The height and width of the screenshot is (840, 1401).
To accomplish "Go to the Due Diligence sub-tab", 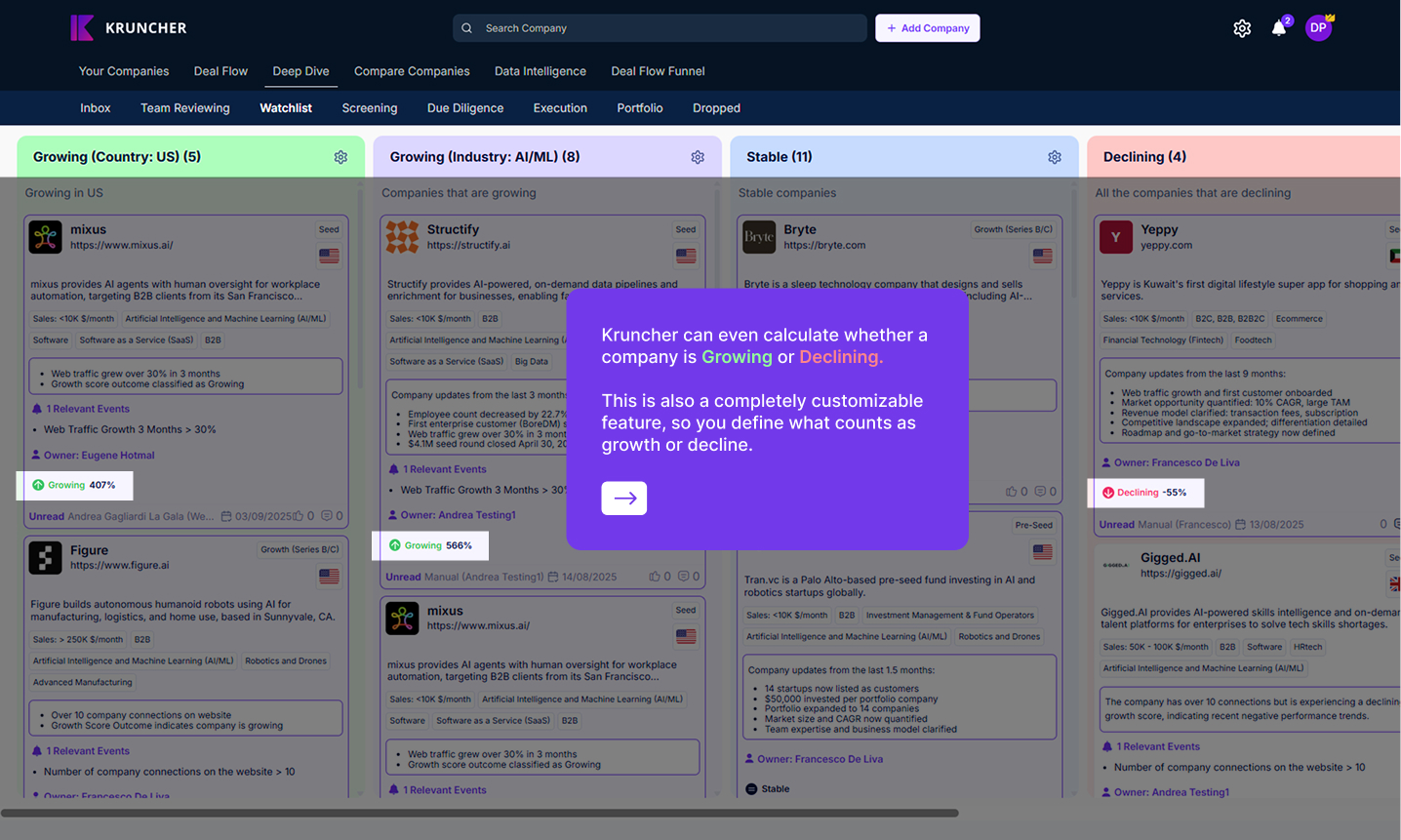I will 465,108.
